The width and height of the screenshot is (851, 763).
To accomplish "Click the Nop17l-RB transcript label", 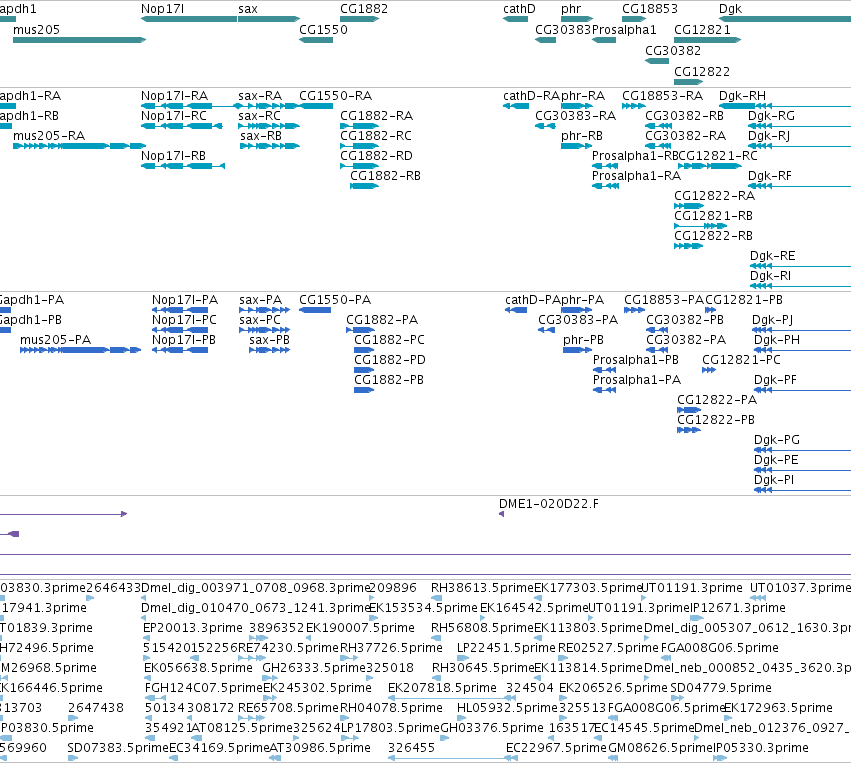I will (173, 156).
